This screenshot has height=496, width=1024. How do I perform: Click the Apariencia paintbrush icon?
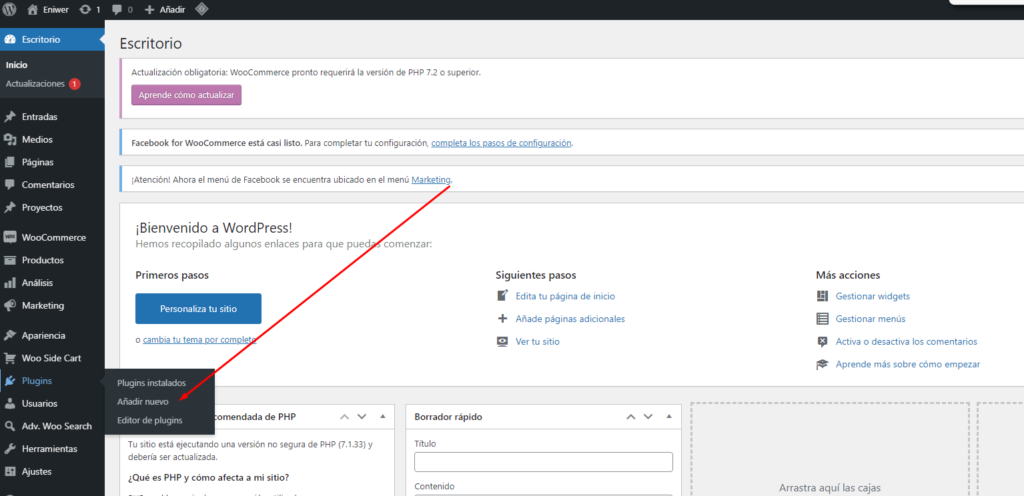10,335
